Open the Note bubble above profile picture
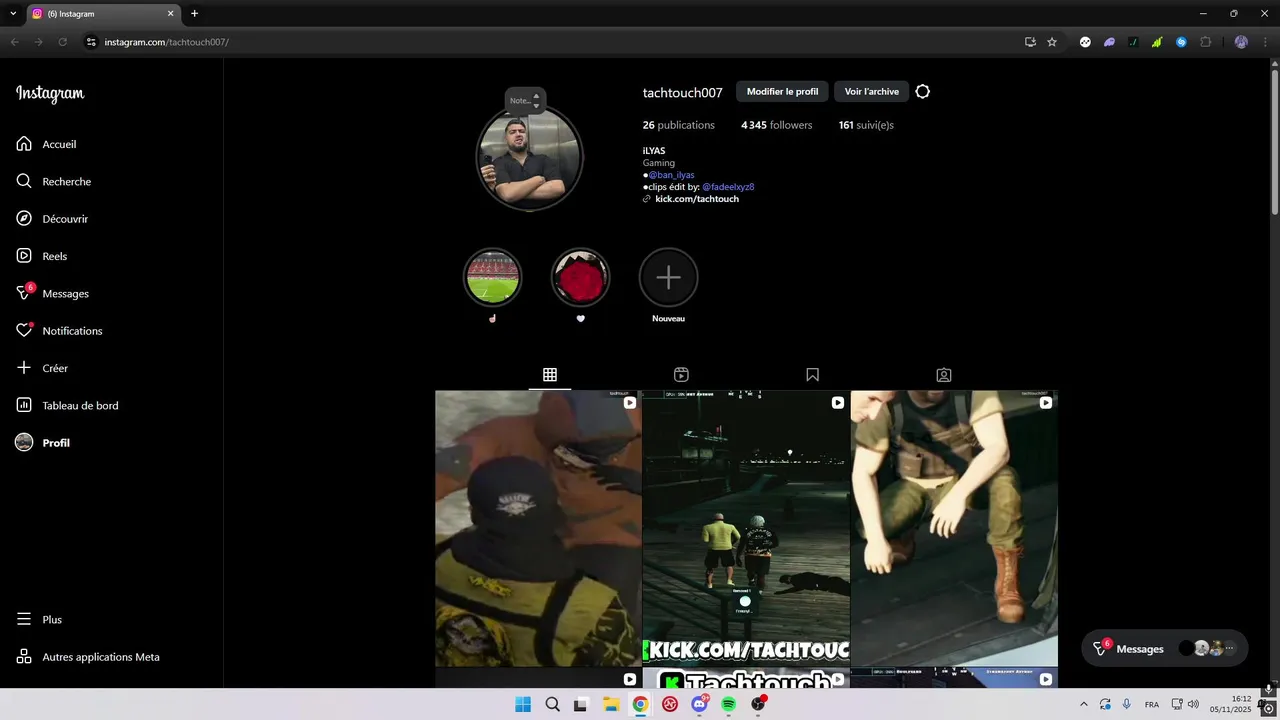The image size is (1280, 720). click(524, 100)
